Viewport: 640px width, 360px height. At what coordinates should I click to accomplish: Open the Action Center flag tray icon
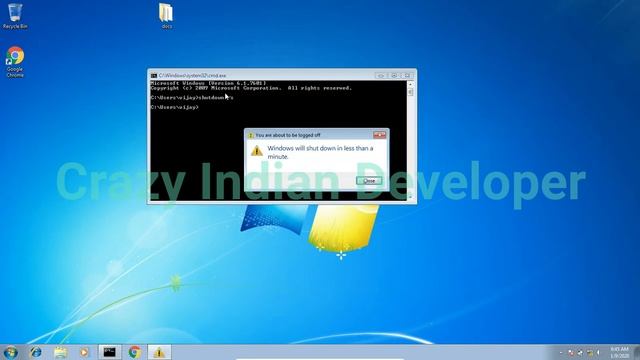[571, 352]
